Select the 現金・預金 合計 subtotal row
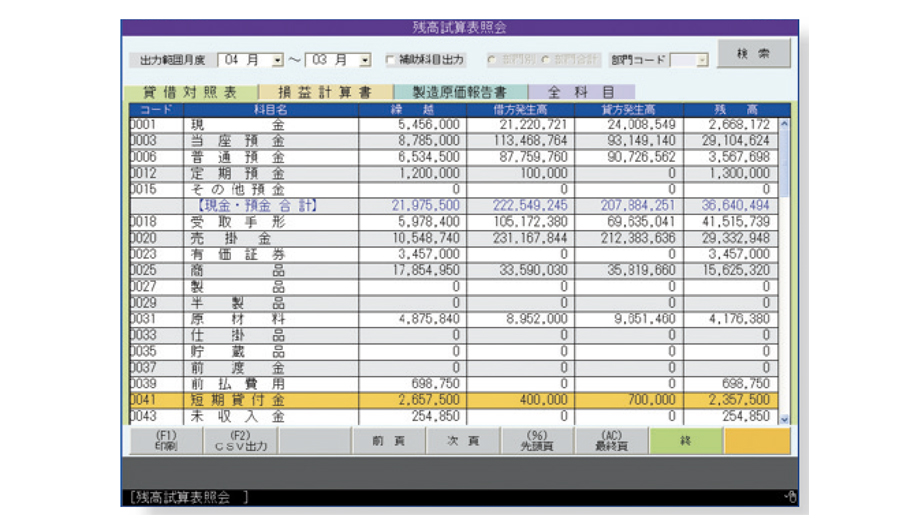920x518 pixels. point(454,205)
